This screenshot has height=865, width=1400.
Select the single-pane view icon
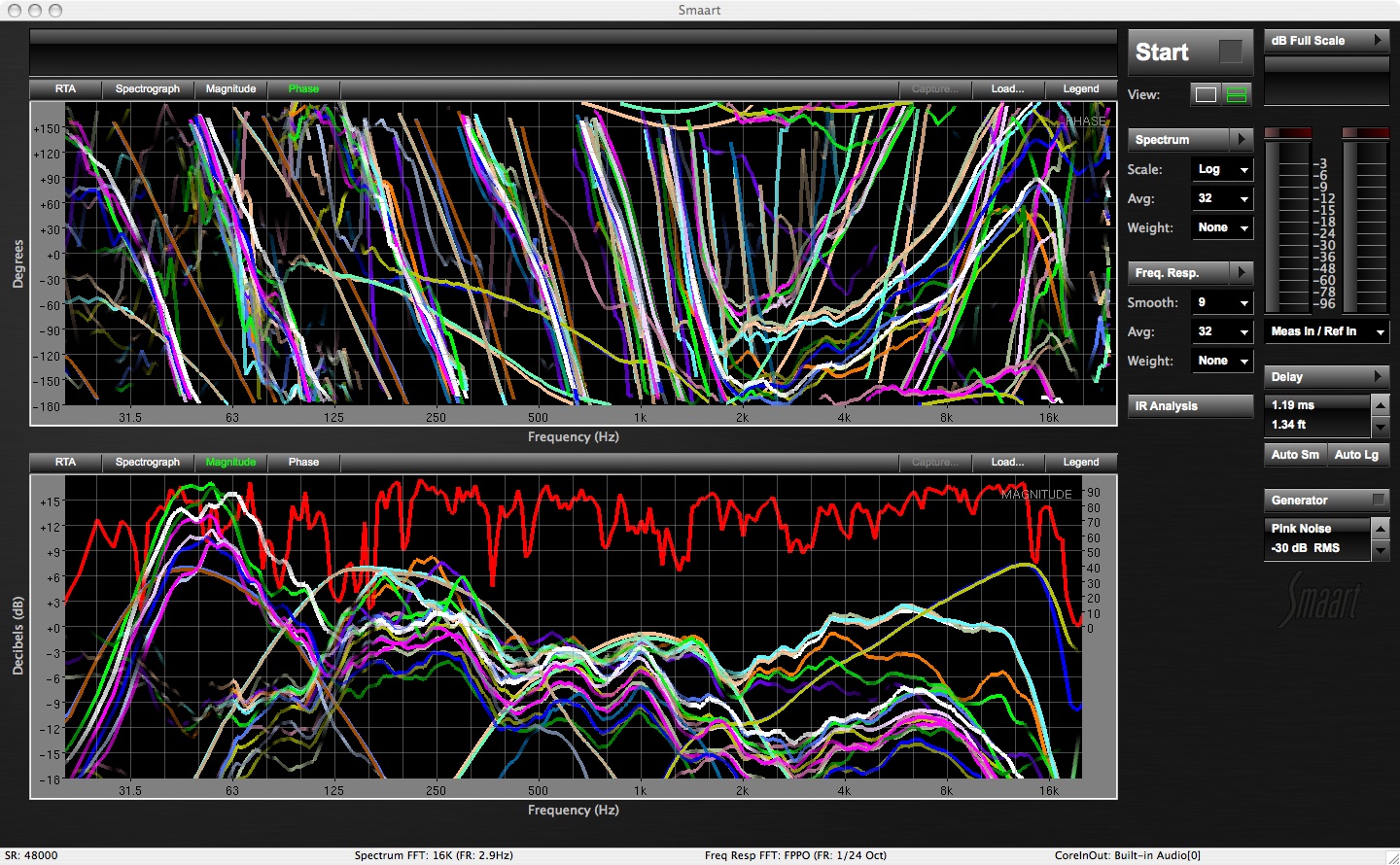tap(1206, 94)
